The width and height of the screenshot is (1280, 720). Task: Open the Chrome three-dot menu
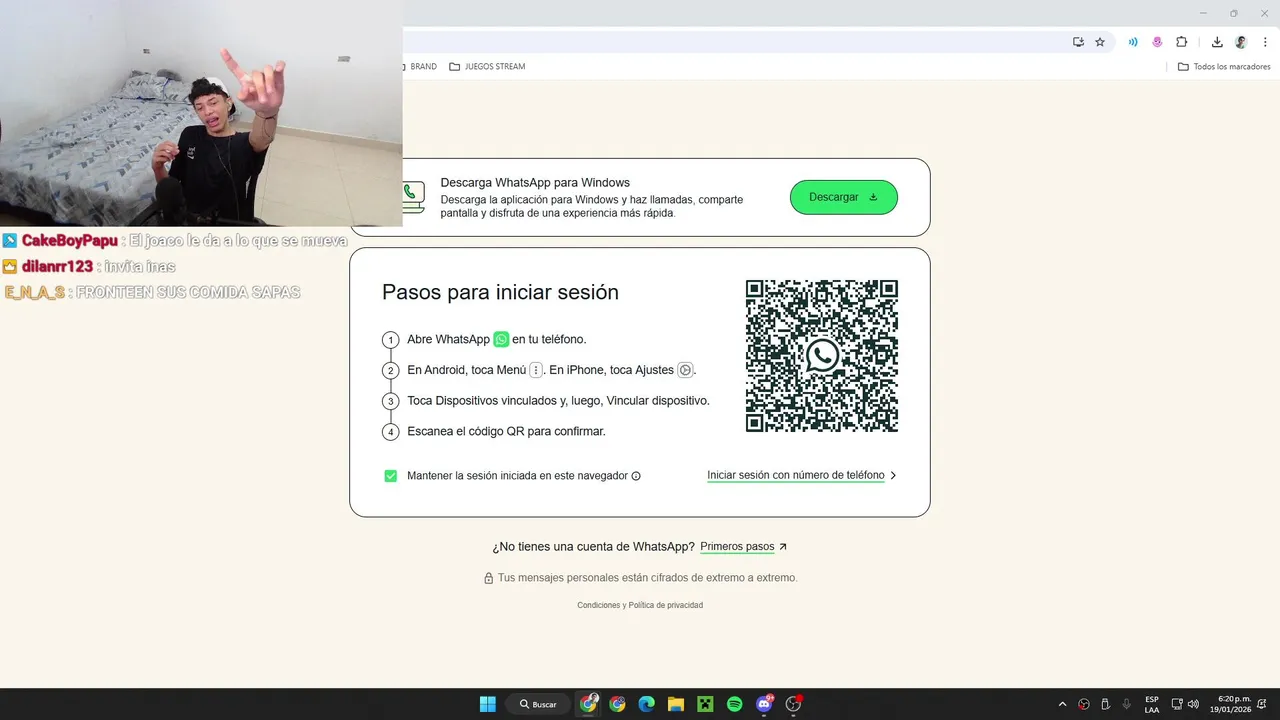(1265, 42)
